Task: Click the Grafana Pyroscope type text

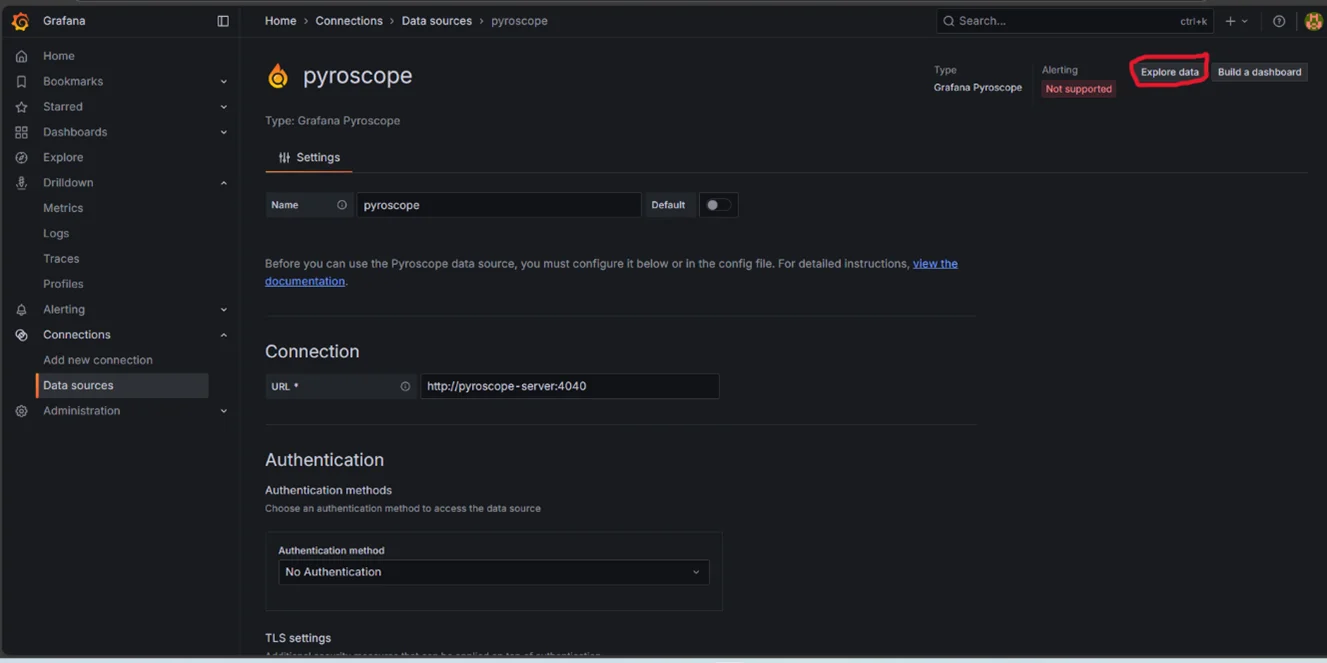Action: (977, 88)
